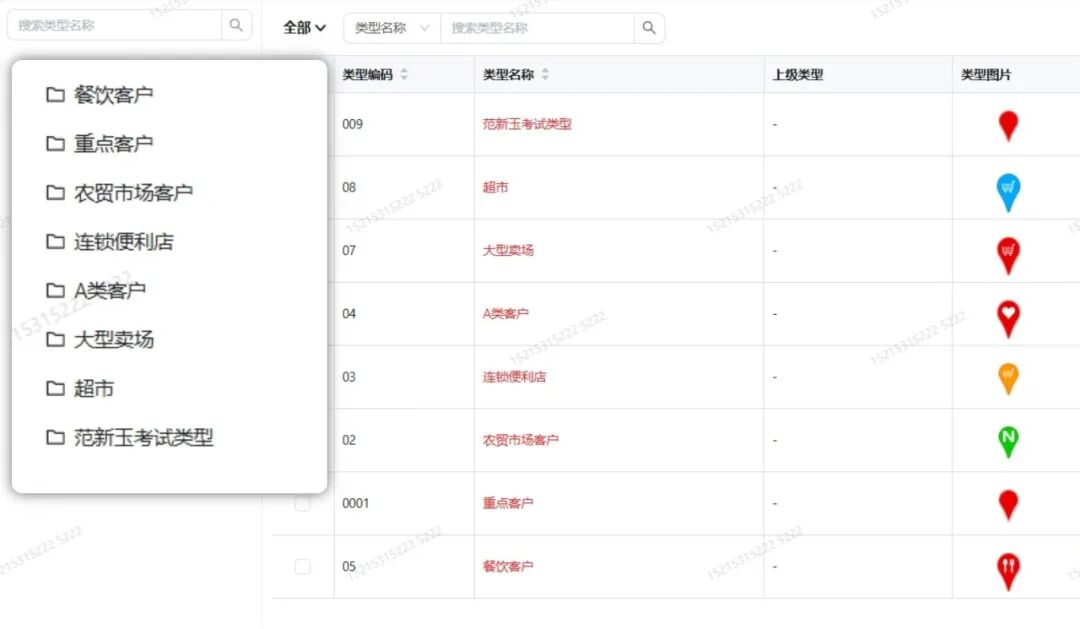Open the 类型名称 search field selector
Viewport: 1080px width, 629px height.
392,28
